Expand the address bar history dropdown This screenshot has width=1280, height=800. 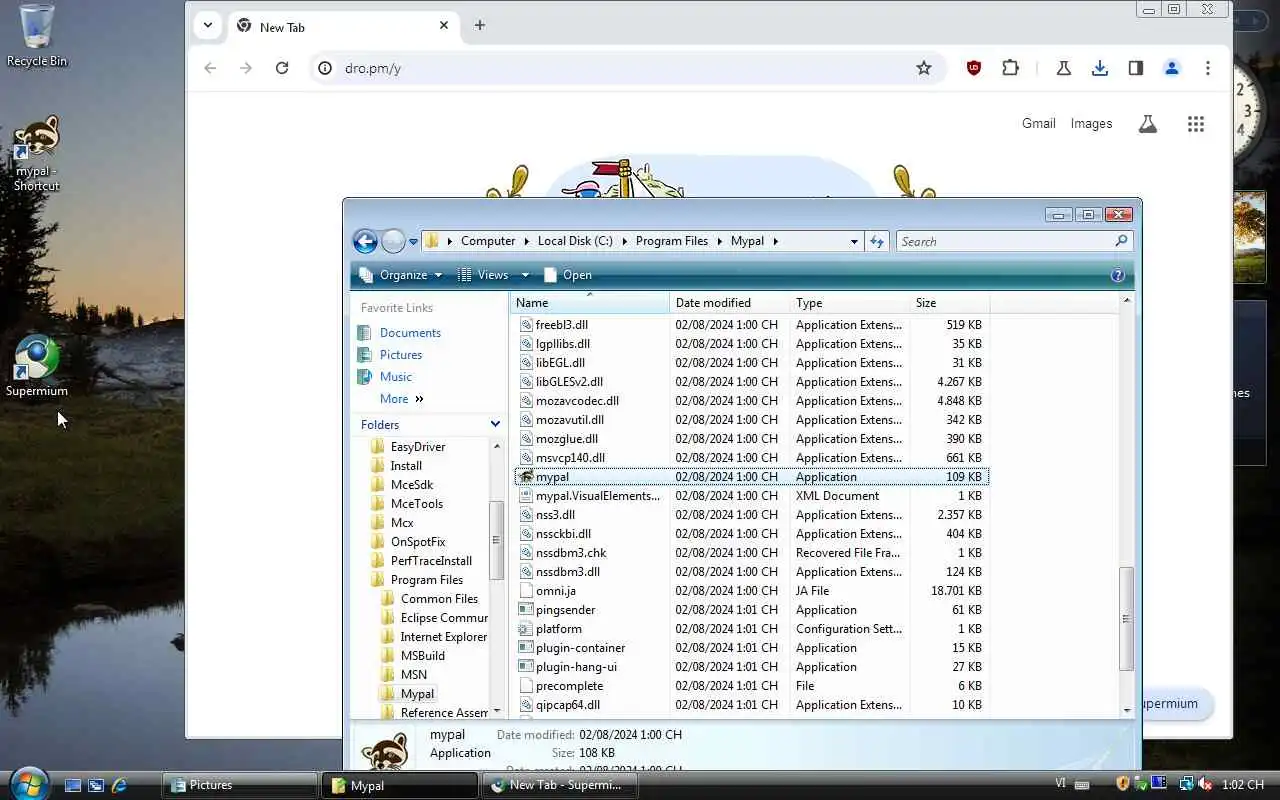(854, 241)
